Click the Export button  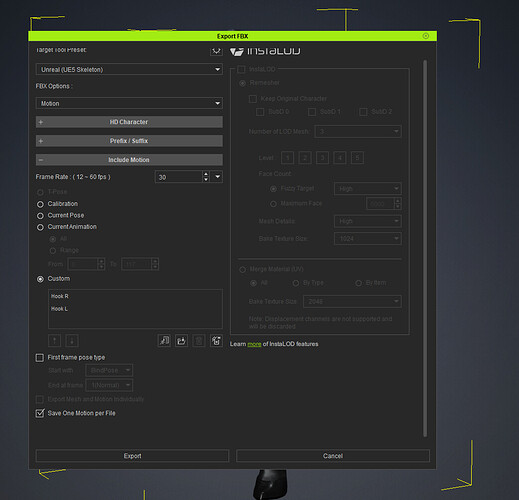(132, 456)
